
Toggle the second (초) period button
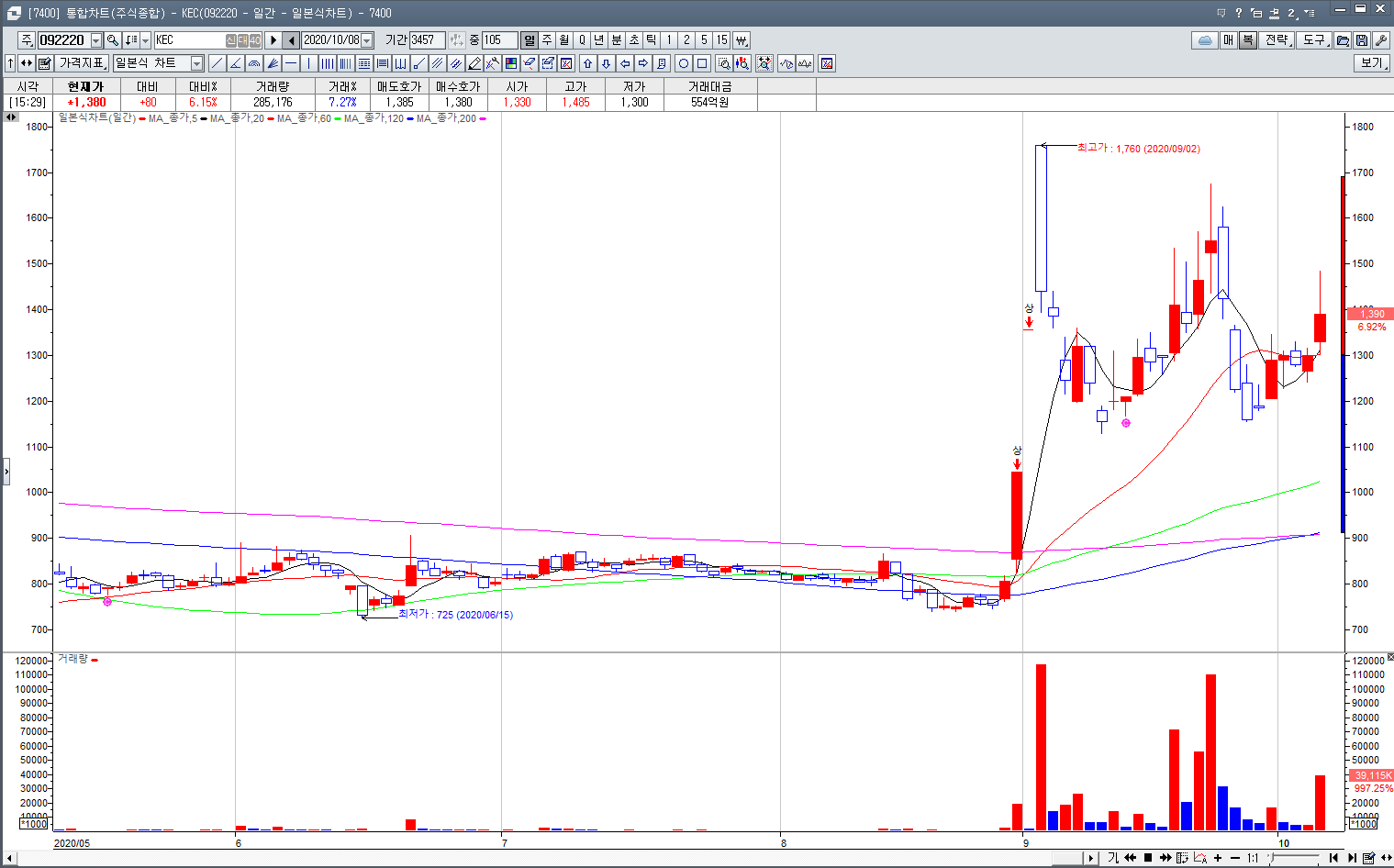[x=634, y=40]
